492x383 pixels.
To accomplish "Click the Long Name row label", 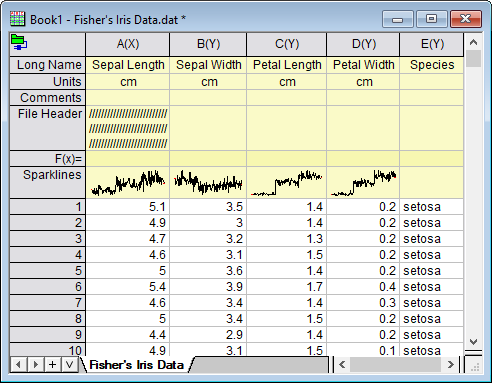I will click(x=48, y=65).
